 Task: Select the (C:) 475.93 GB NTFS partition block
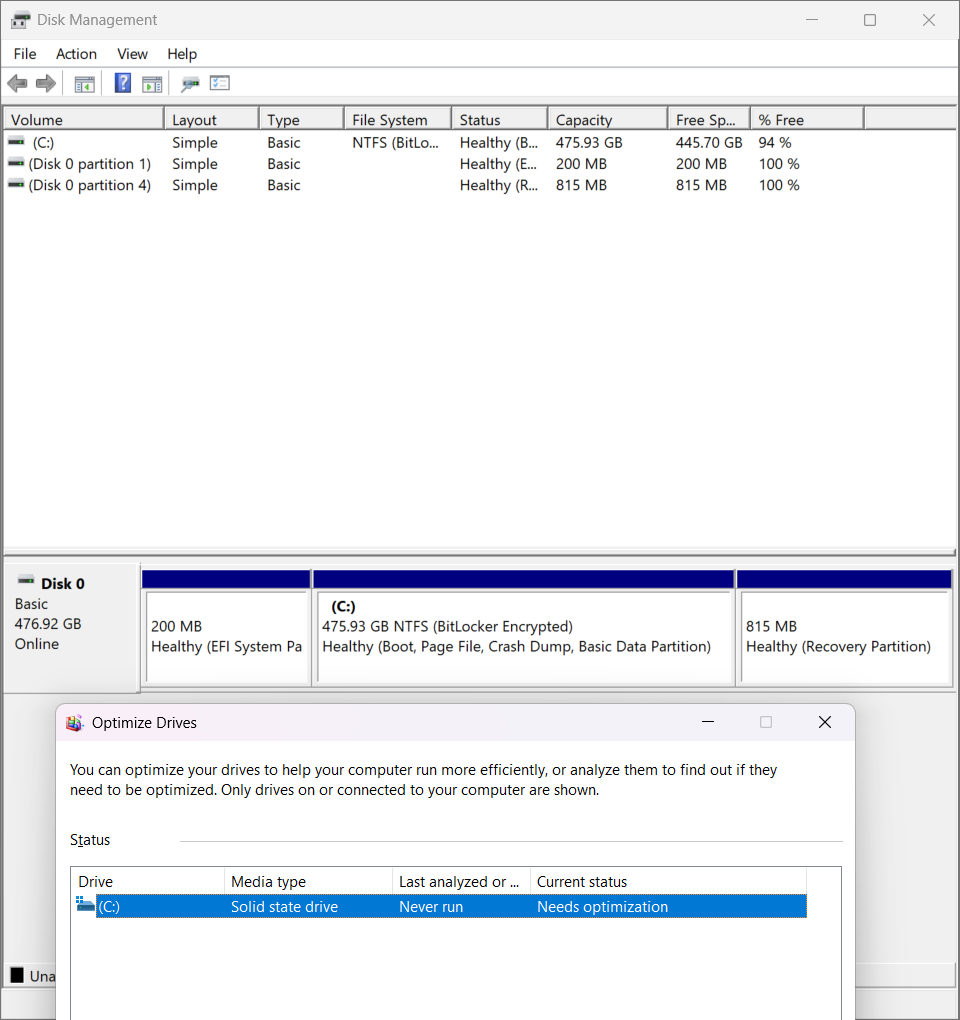[524, 636]
